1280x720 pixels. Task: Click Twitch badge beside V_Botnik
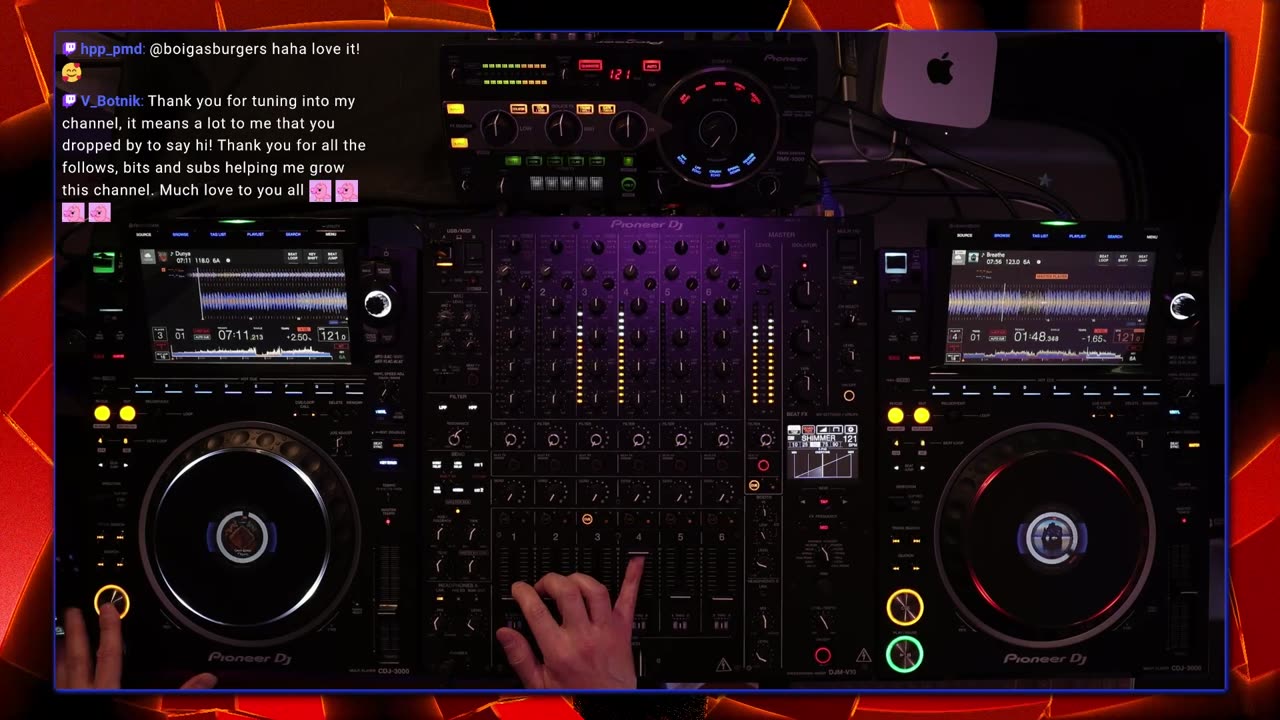tap(70, 101)
